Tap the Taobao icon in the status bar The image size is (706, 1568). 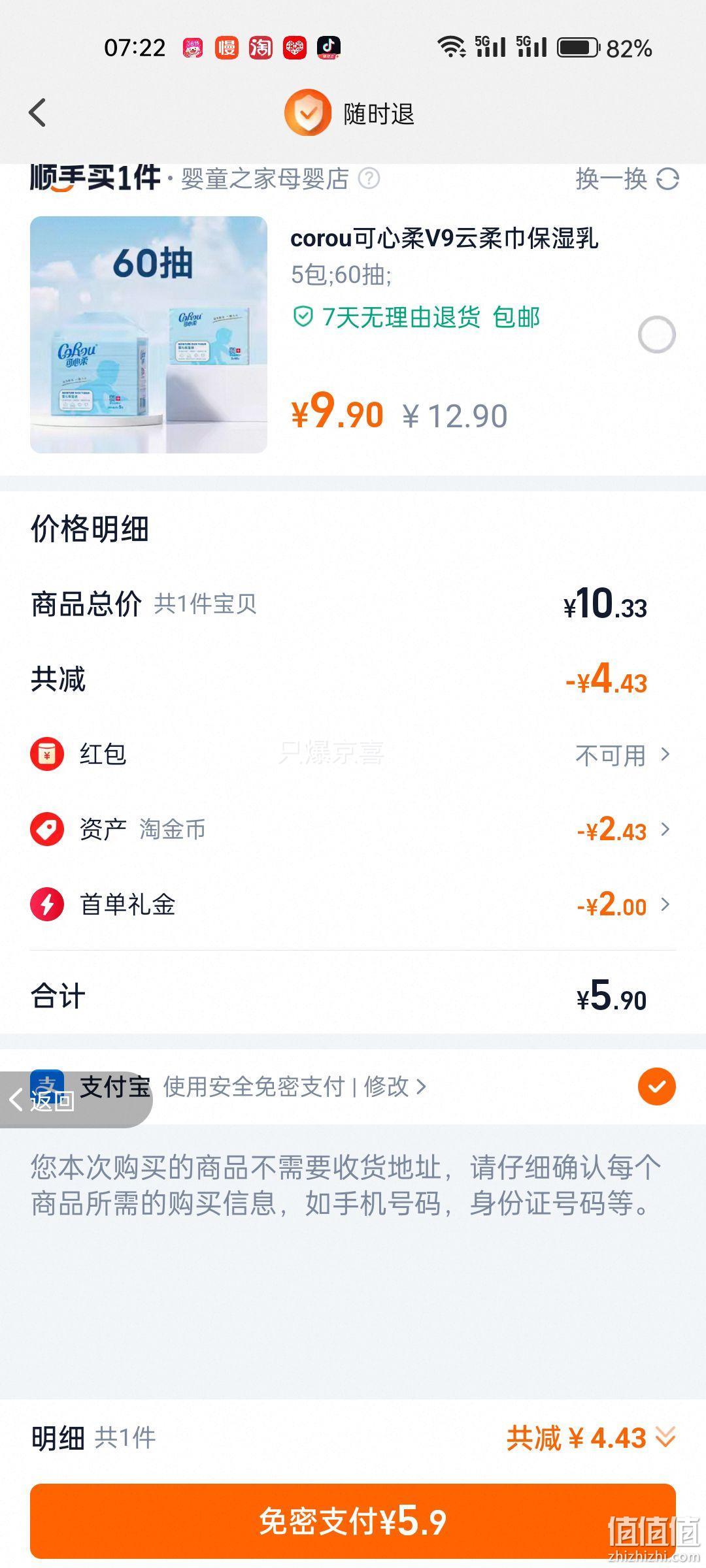click(x=260, y=47)
